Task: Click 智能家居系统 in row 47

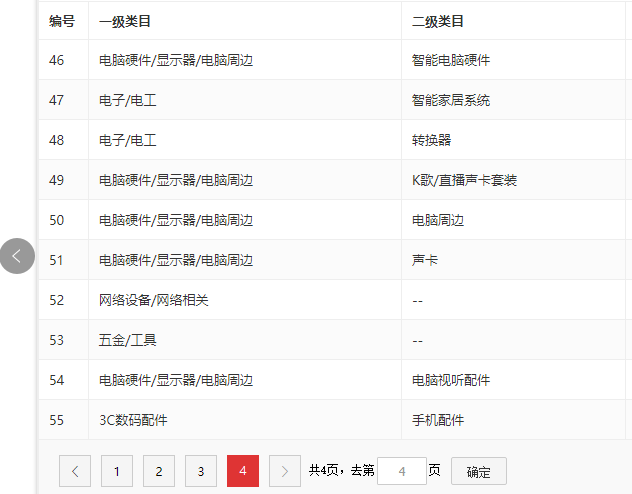Action: [x=451, y=100]
